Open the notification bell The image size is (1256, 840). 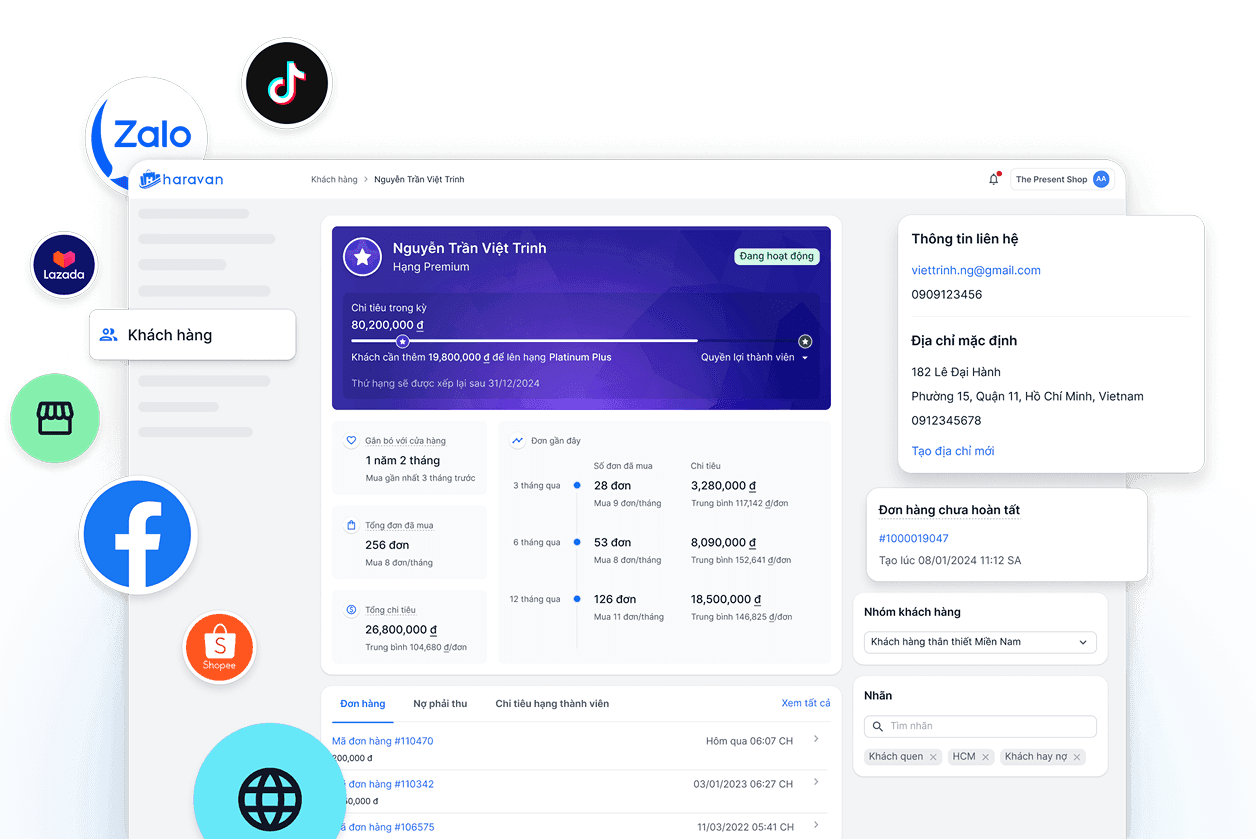coord(993,180)
